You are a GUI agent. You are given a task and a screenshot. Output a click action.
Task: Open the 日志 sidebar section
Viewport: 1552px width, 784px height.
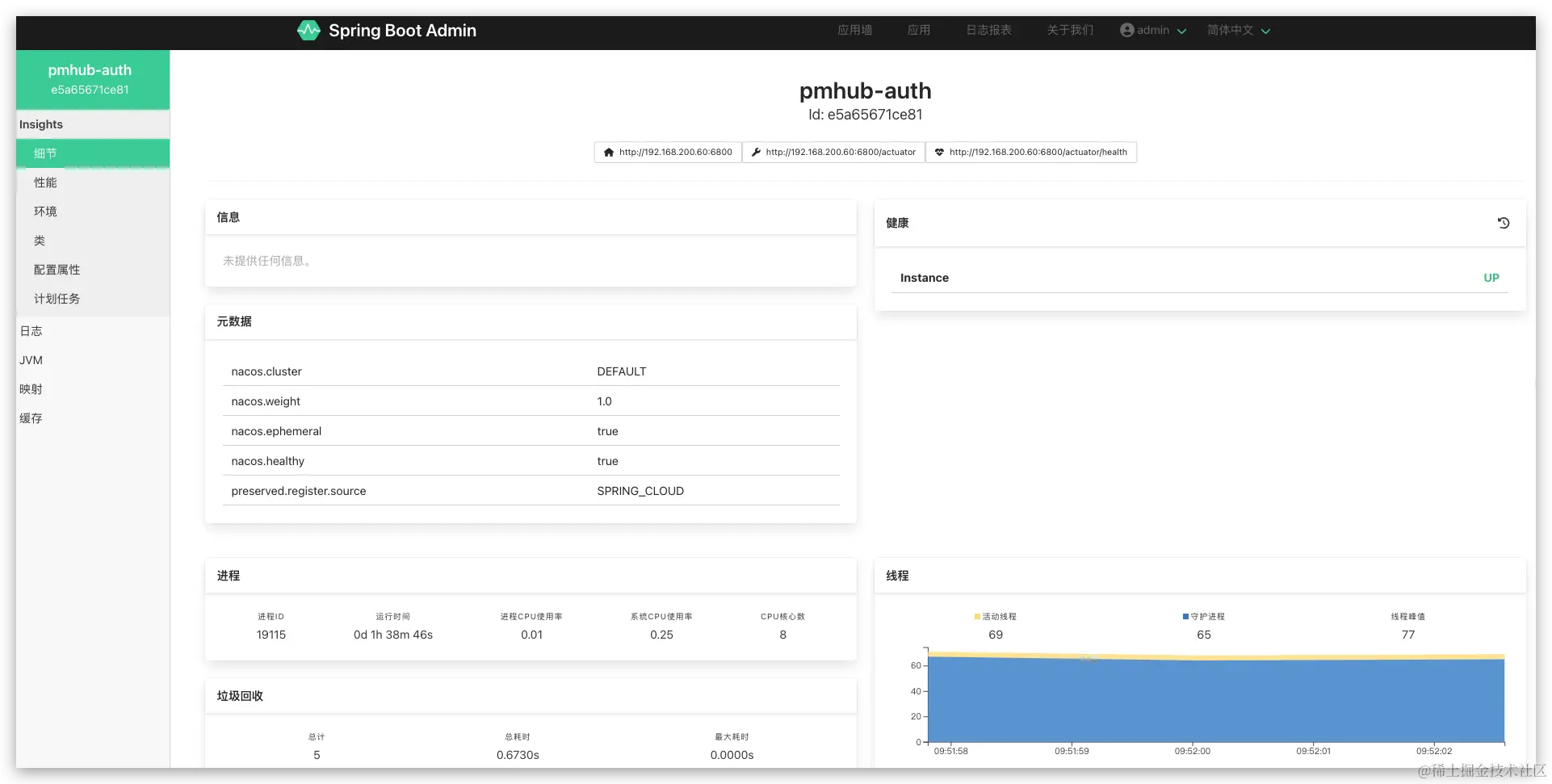point(93,331)
